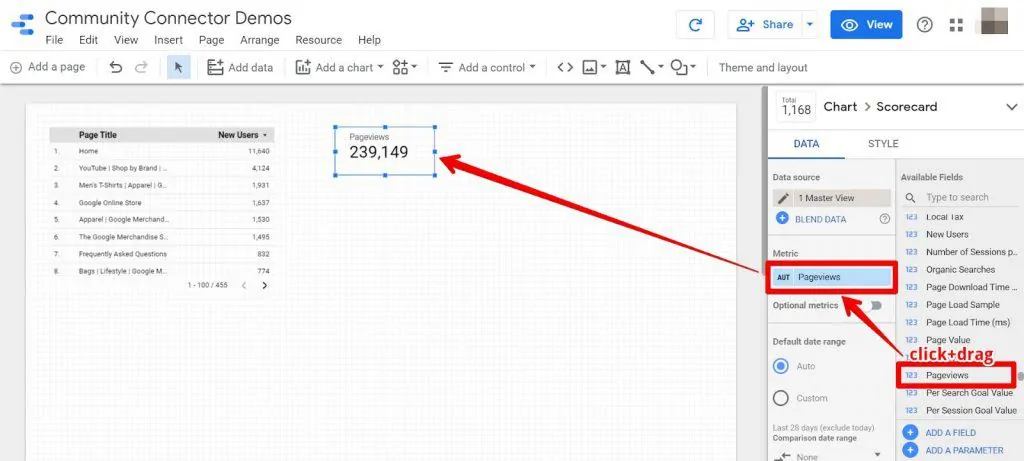This screenshot has width=1024, height=461.
Task: Click the Pageviews metric chip
Action: point(832,278)
